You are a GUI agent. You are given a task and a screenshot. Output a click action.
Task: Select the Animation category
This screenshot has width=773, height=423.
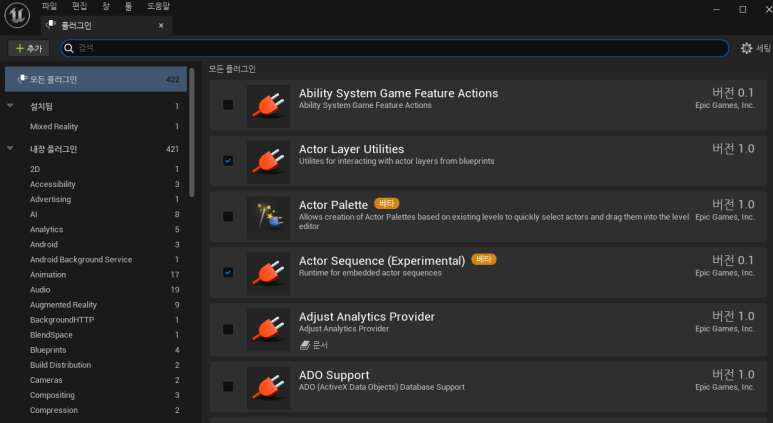pos(96,274)
